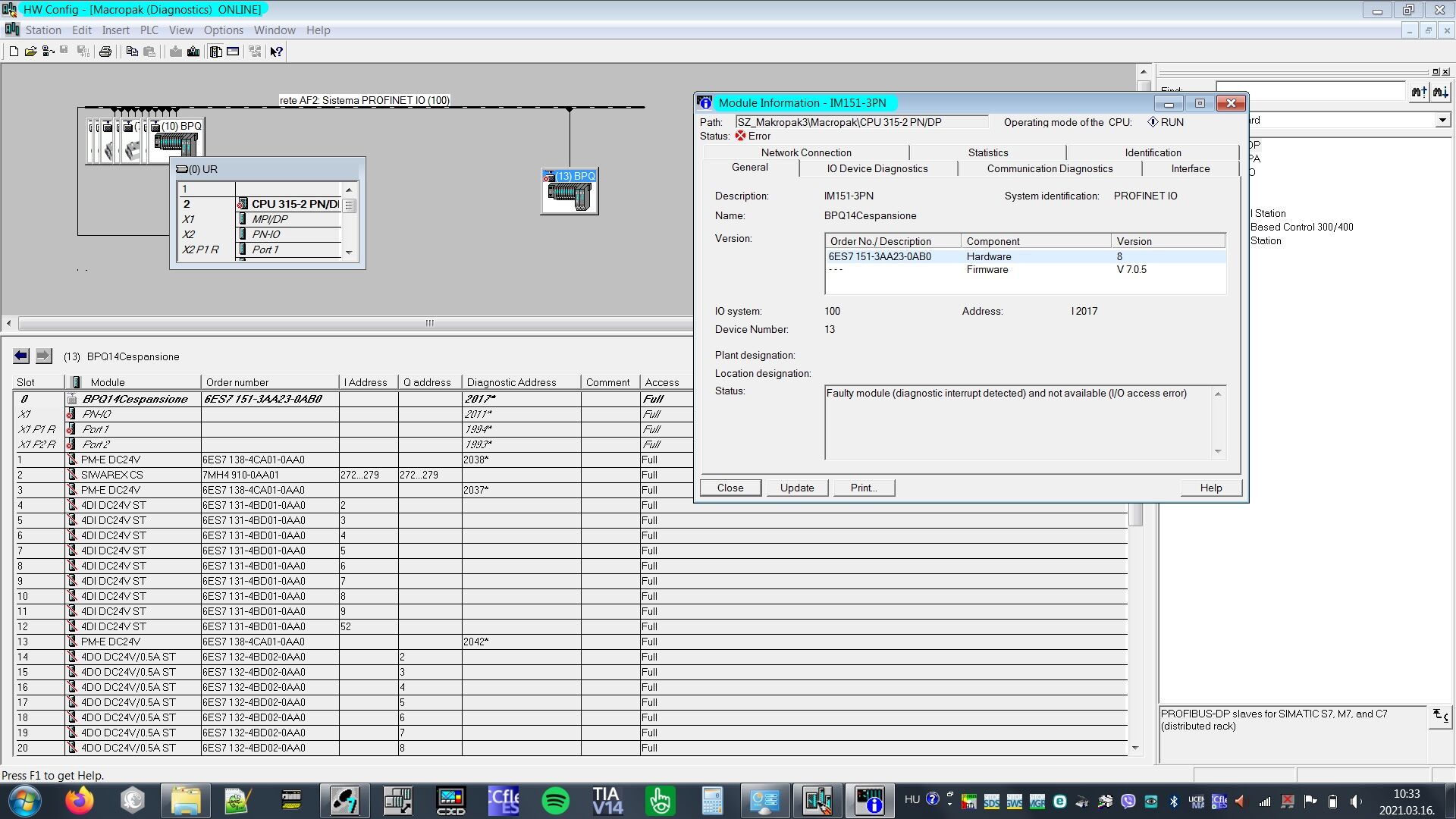Viewport: 1456px width, 819px height.
Task: Switch to the Communication Diagnostics tab
Action: coord(1050,168)
